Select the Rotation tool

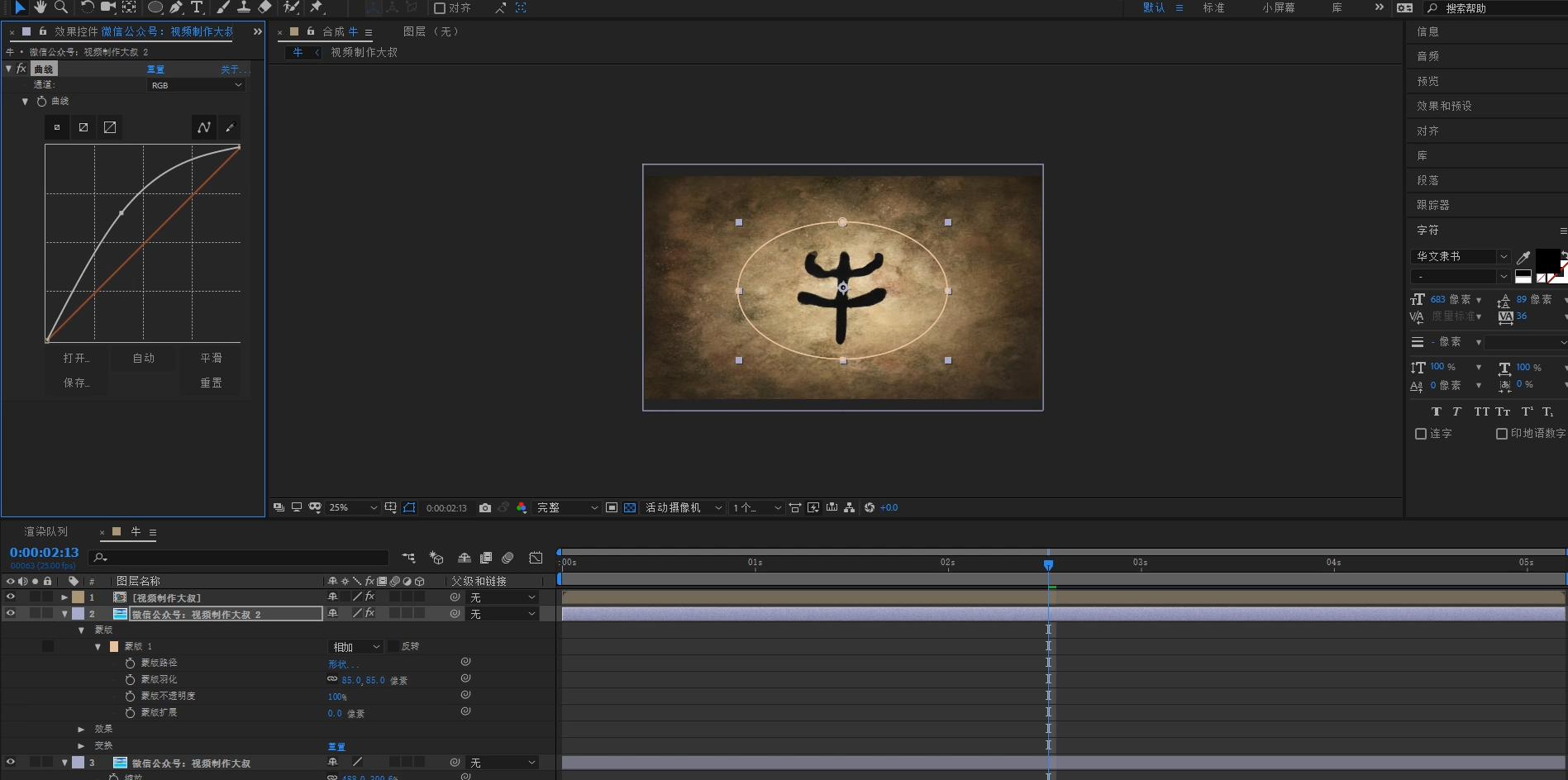point(87,7)
